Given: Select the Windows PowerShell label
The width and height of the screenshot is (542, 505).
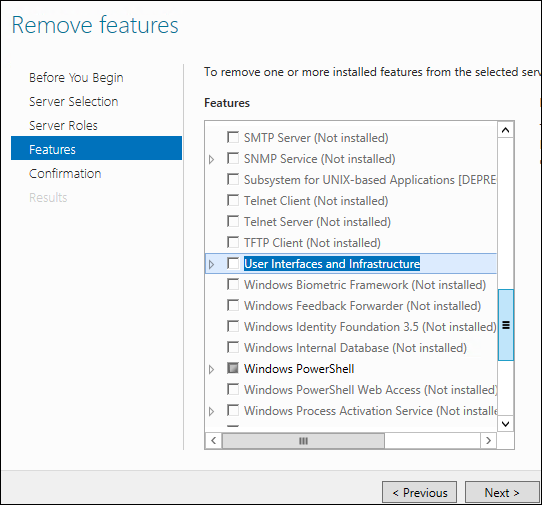Looking at the screenshot, I should click(299, 369).
